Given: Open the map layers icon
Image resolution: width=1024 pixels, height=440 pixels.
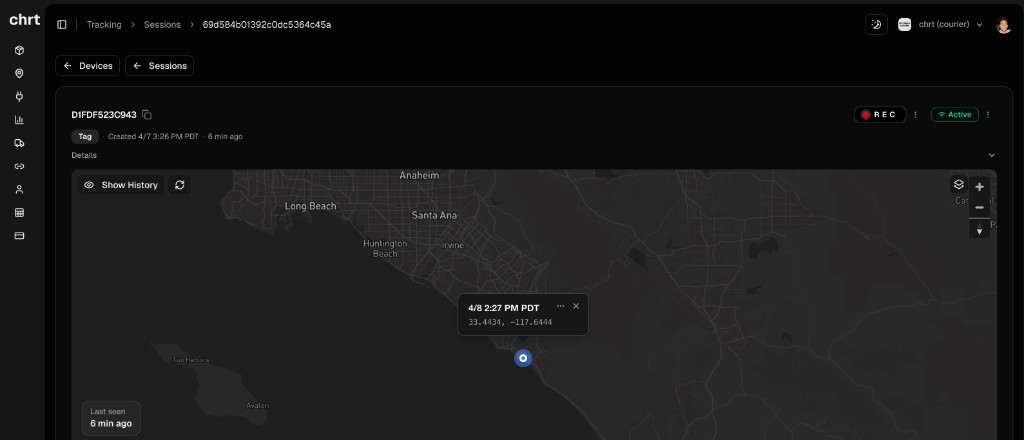Looking at the screenshot, I should tap(959, 185).
